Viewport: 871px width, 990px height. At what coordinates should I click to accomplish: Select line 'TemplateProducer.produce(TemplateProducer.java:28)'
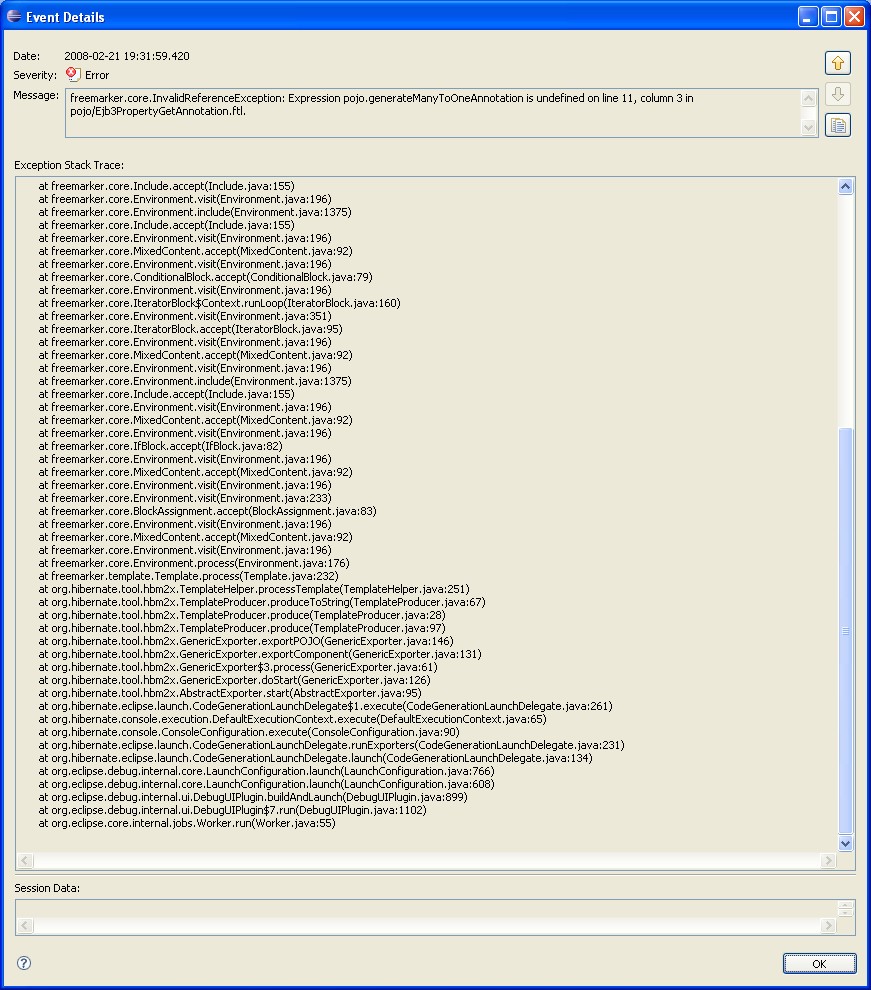242,616
